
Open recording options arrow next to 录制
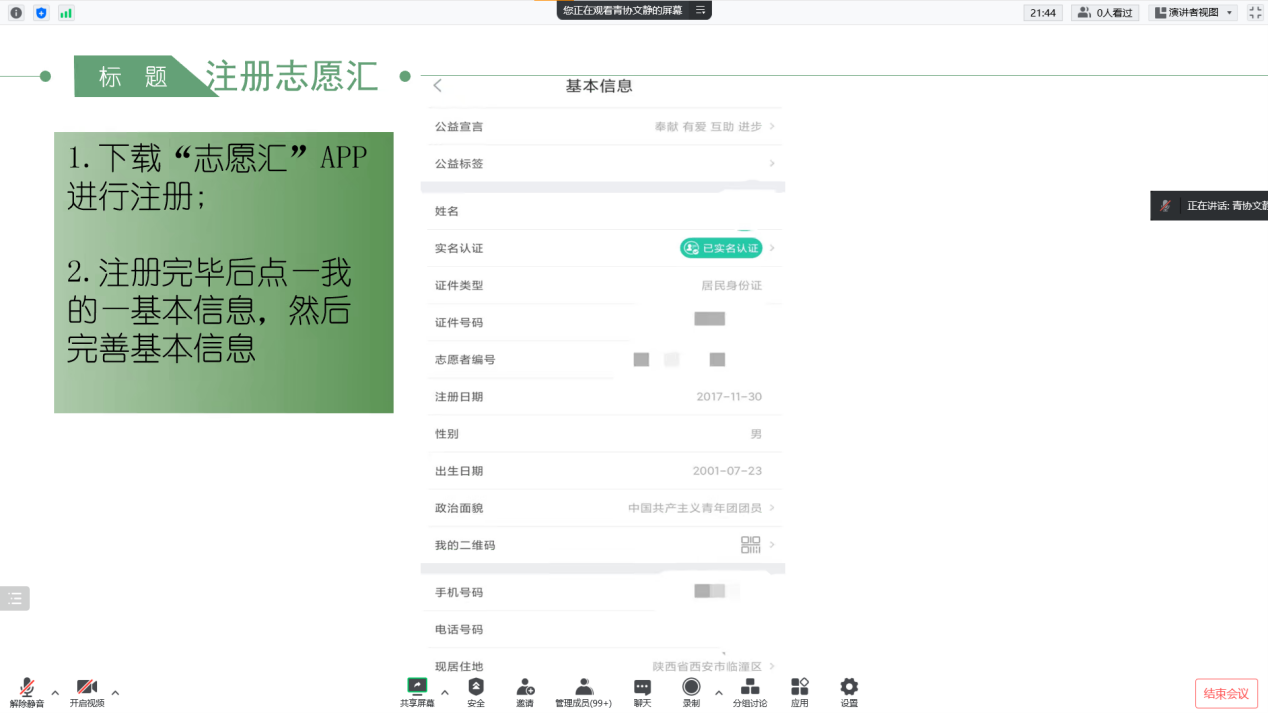[718, 692]
